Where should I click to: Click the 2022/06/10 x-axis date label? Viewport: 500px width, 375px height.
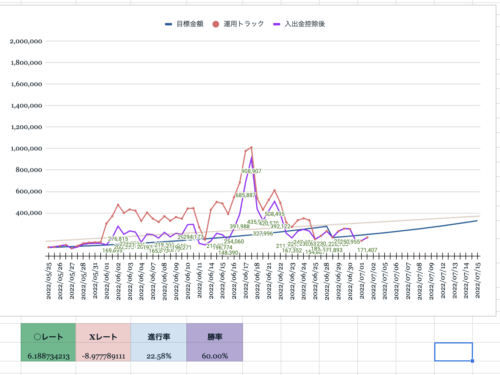tap(188, 281)
